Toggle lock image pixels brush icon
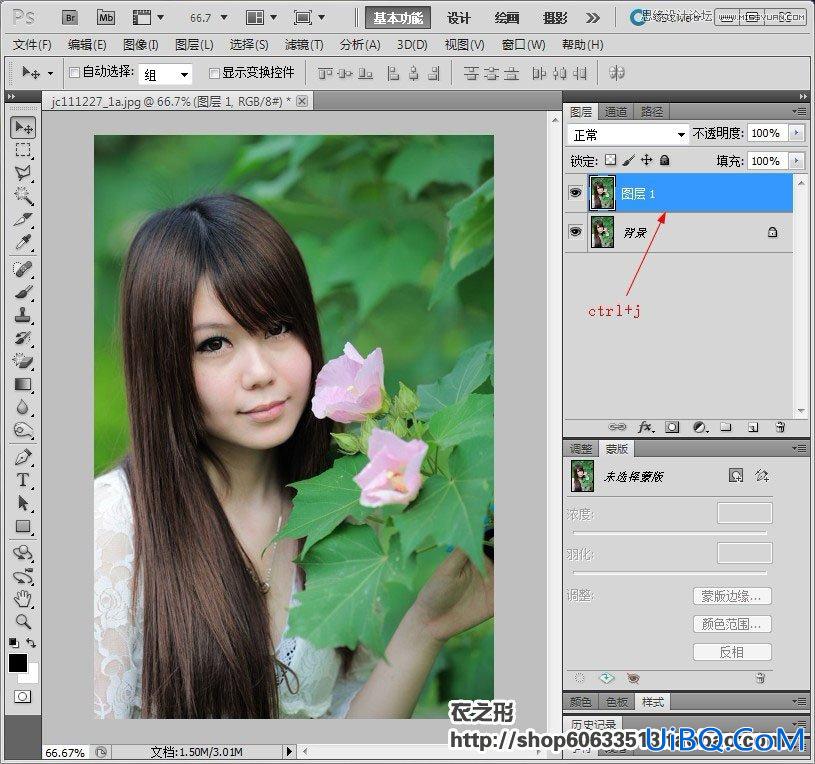The height and width of the screenshot is (764, 815). coord(628,160)
